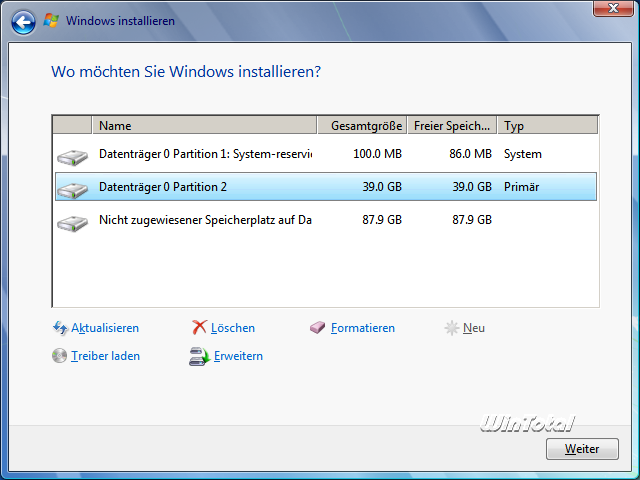The width and height of the screenshot is (640, 480).
Task: Click the CD icon for Treiber laden
Action: pos(59,356)
